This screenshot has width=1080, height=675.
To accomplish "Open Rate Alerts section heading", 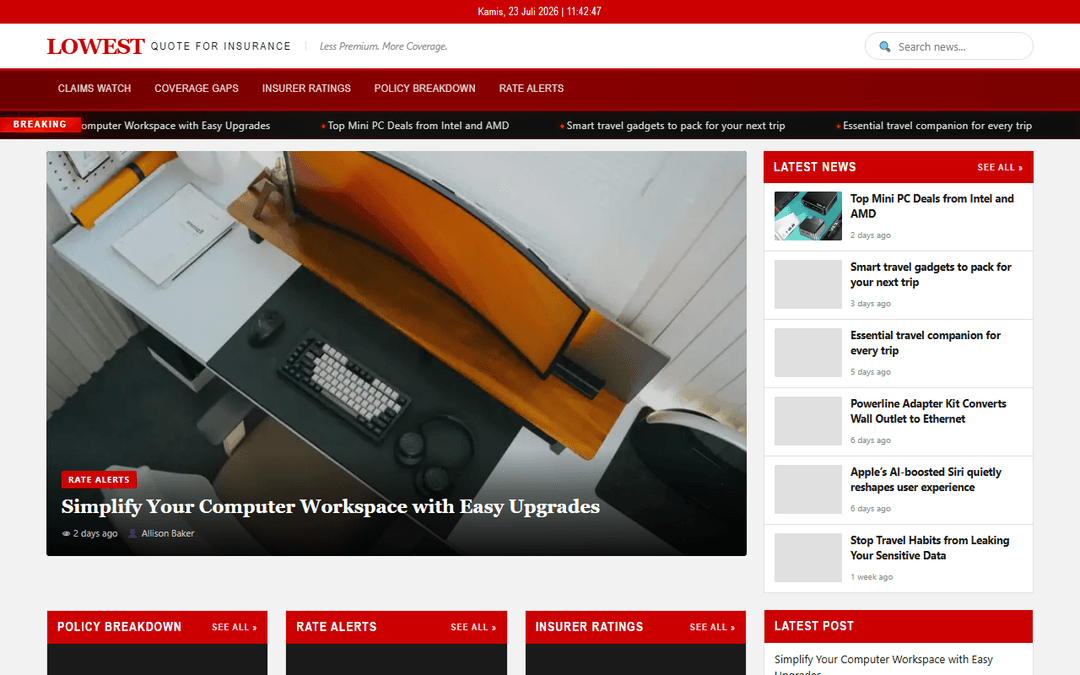I will click(x=336, y=627).
